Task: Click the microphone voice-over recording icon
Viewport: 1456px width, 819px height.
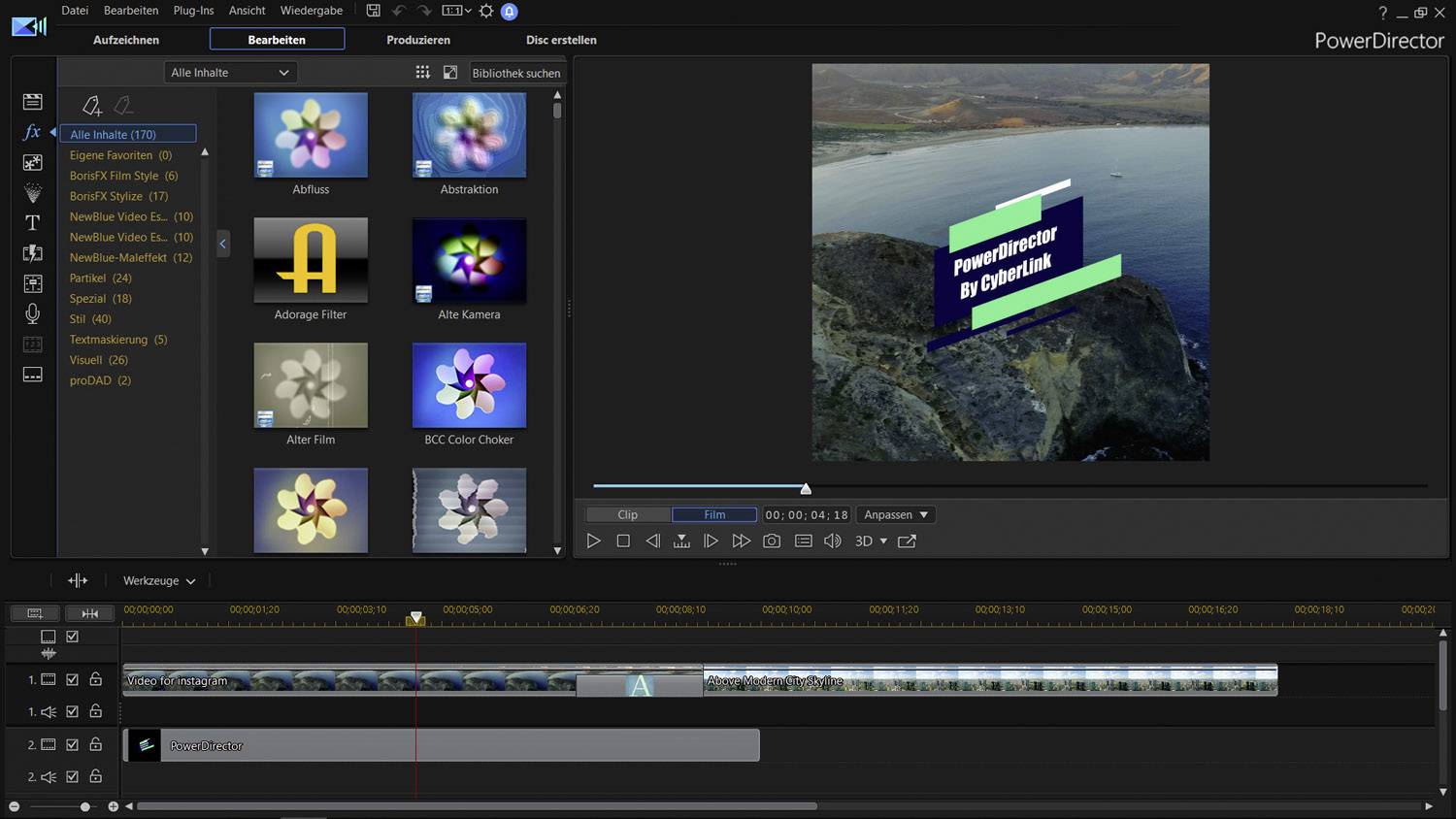Action: [x=32, y=313]
